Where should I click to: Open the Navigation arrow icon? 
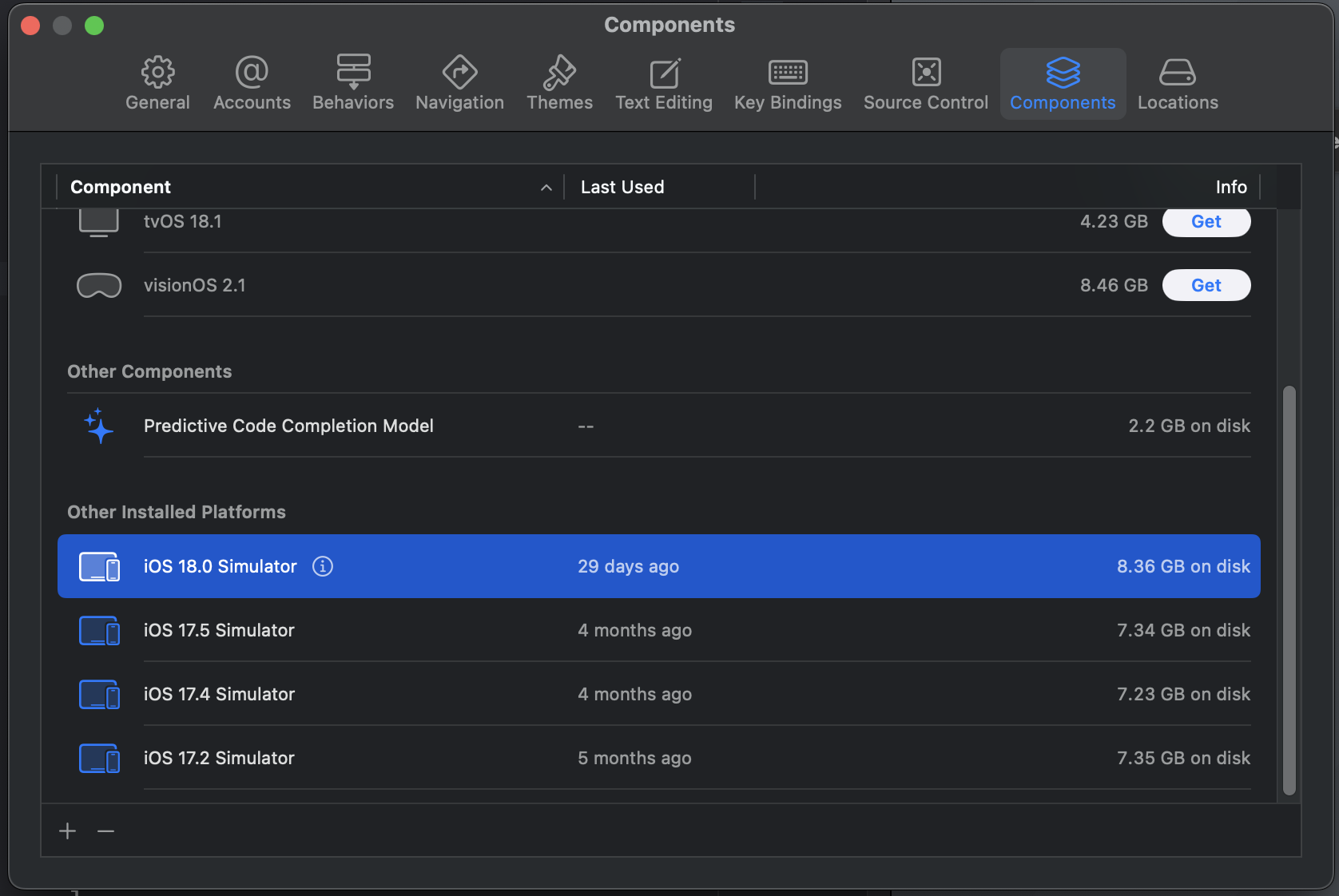coord(459,72)
